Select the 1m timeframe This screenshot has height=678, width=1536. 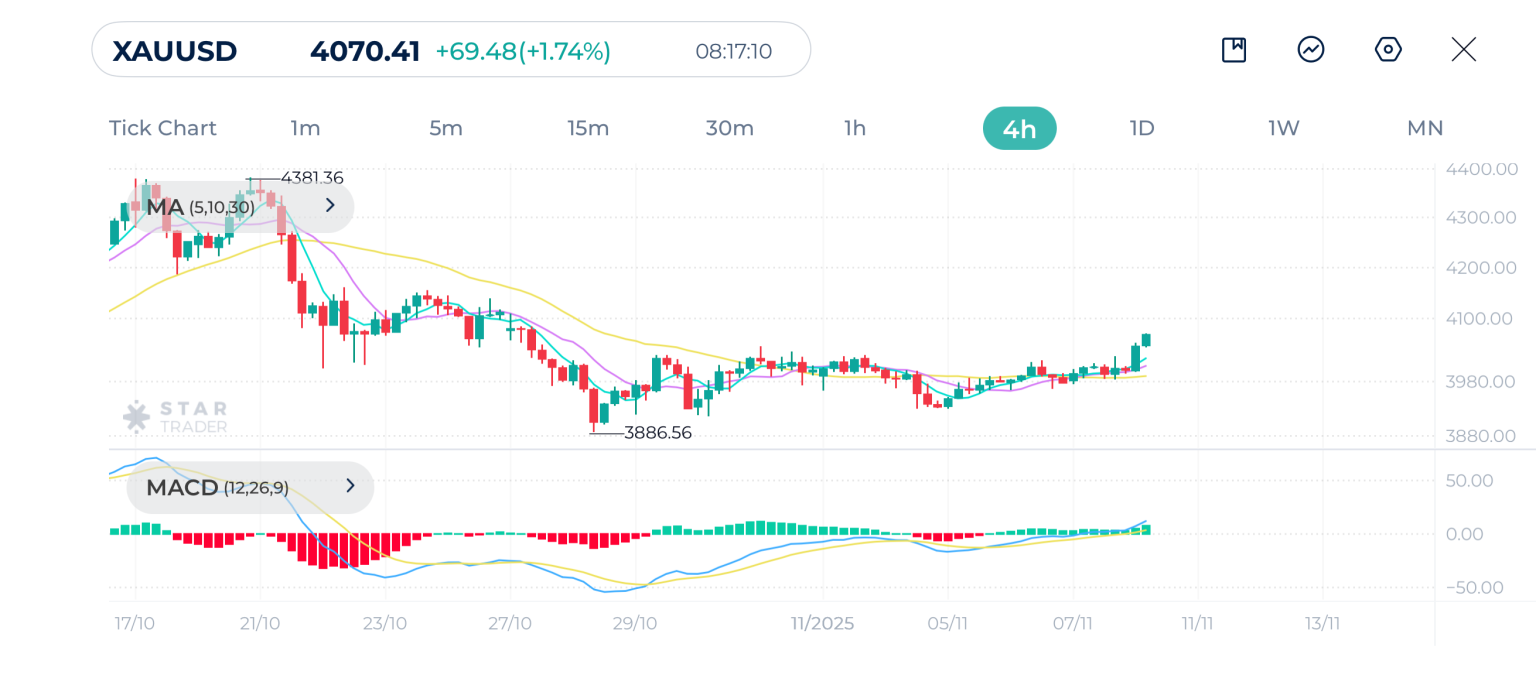coord(305,128)
